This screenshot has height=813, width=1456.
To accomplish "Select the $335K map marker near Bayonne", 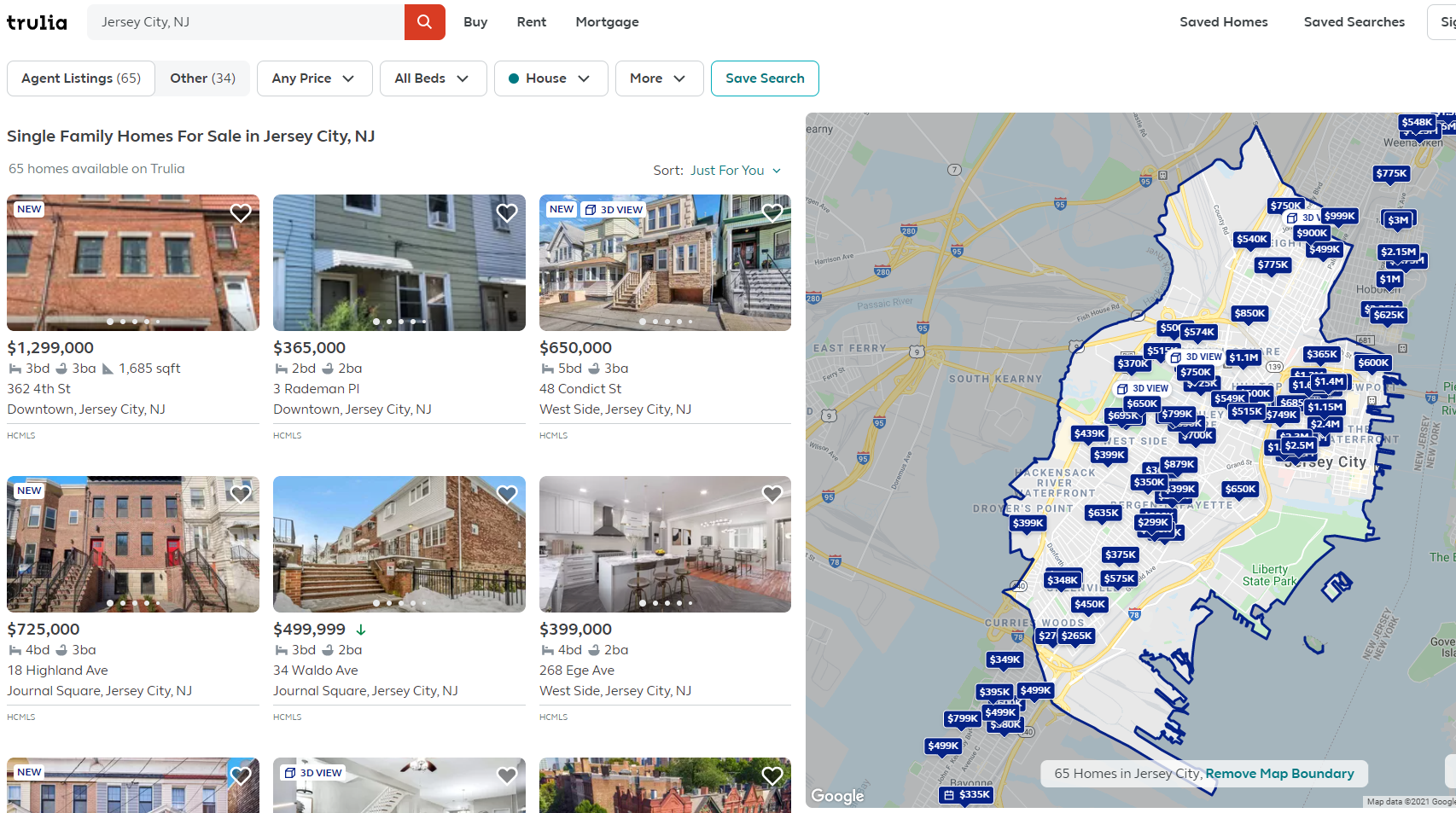I will tap(967, 794).
